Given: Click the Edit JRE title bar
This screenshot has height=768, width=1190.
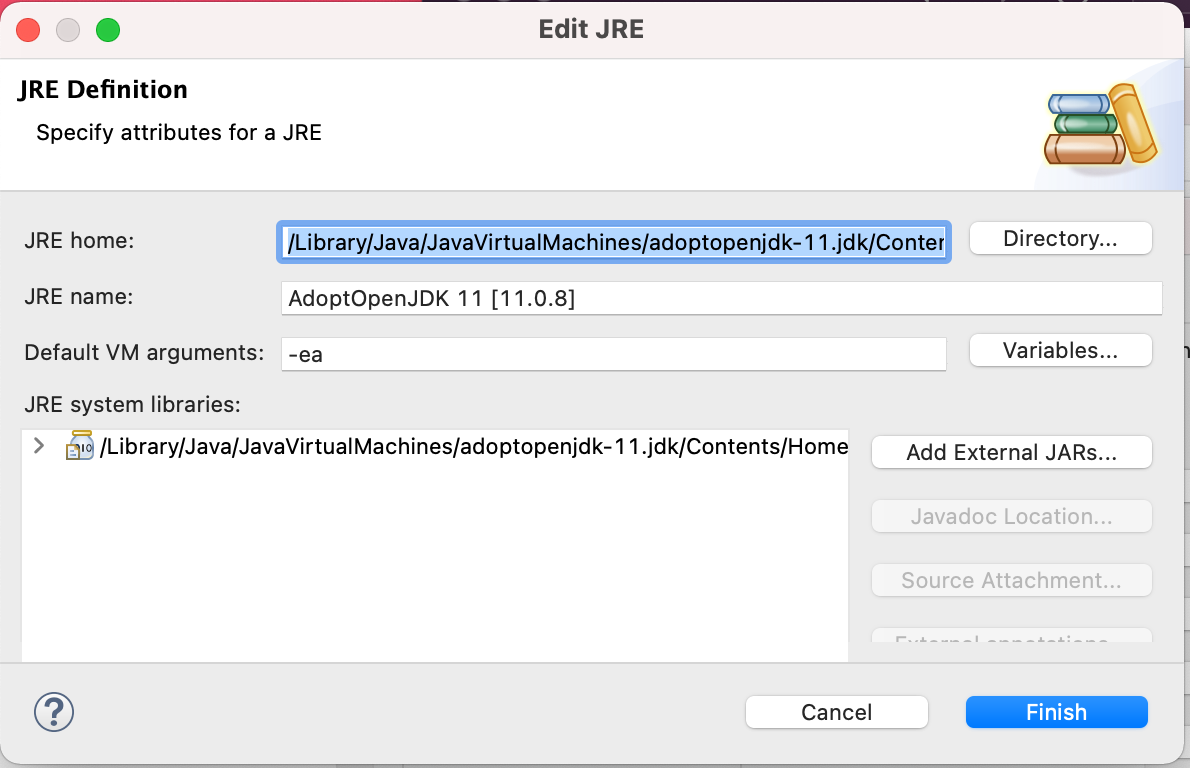Looking at the screenshot, I should click(591, 29).
